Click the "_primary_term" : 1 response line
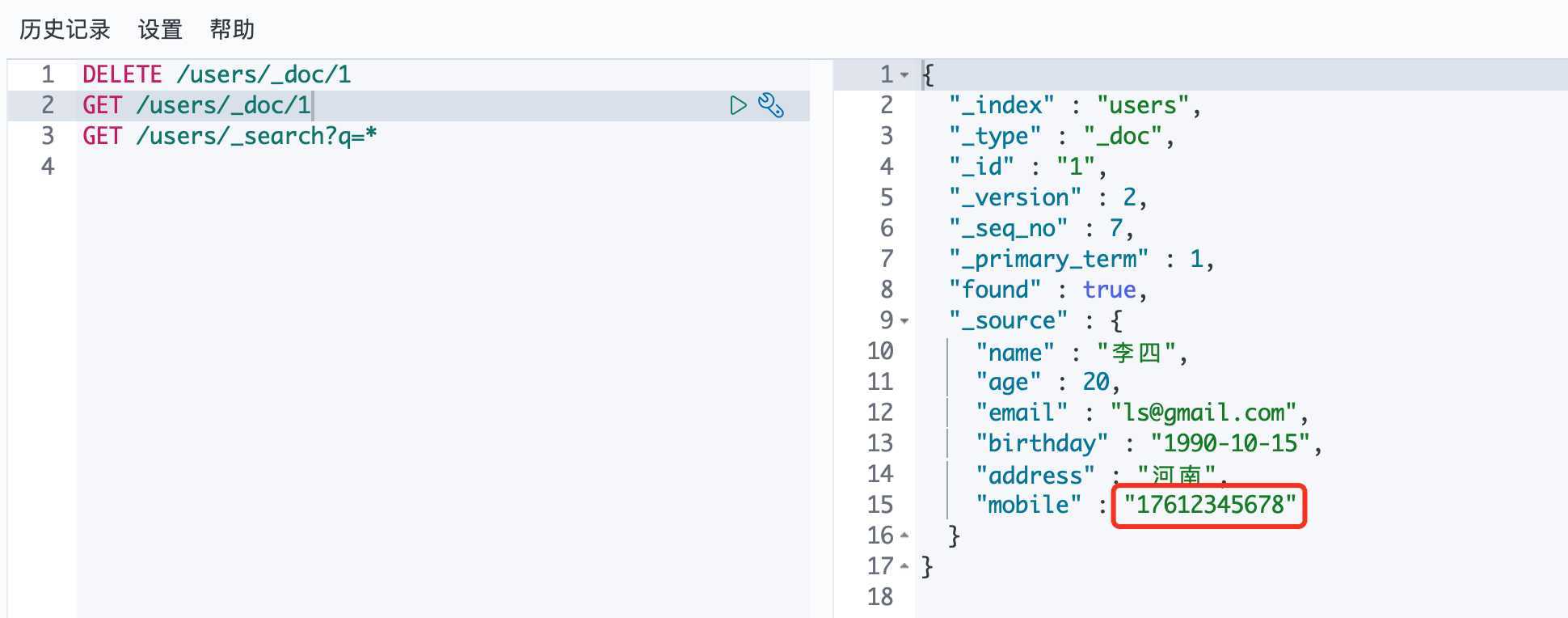Viewport: 1568px width, 618px height. pyautogui.click(x=1081, y=259)
